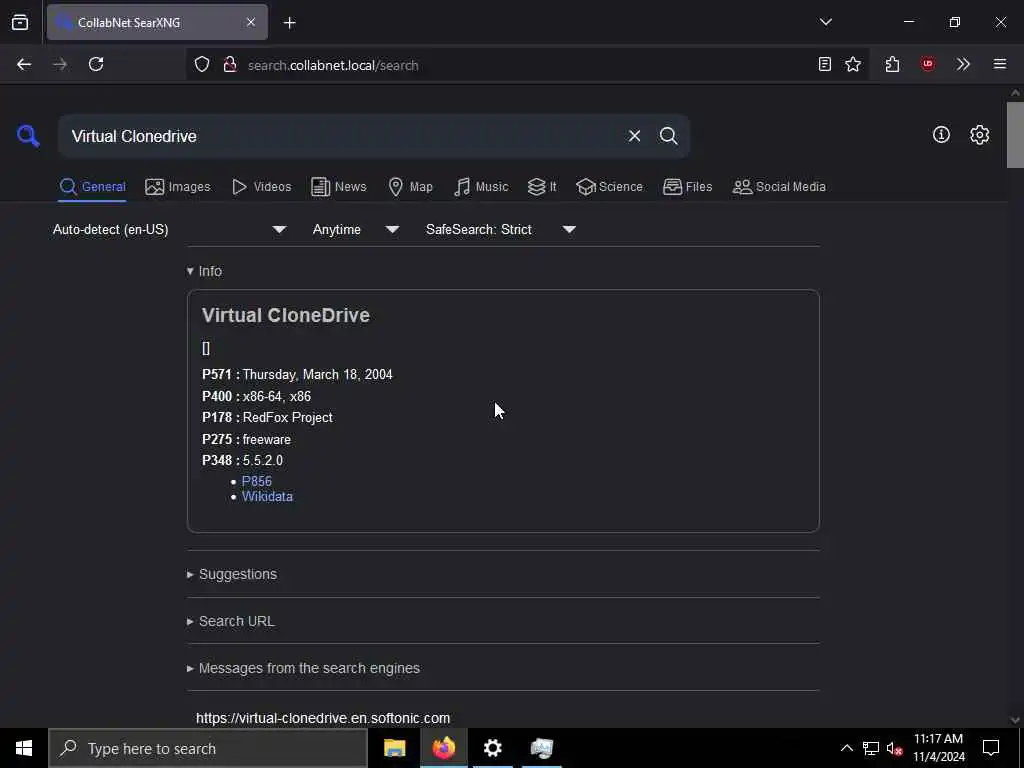The height and width of the screenshot is (768, 1024).
Task: Click the Thursday, March 18, 2004 date
Action: pos(317,374)
